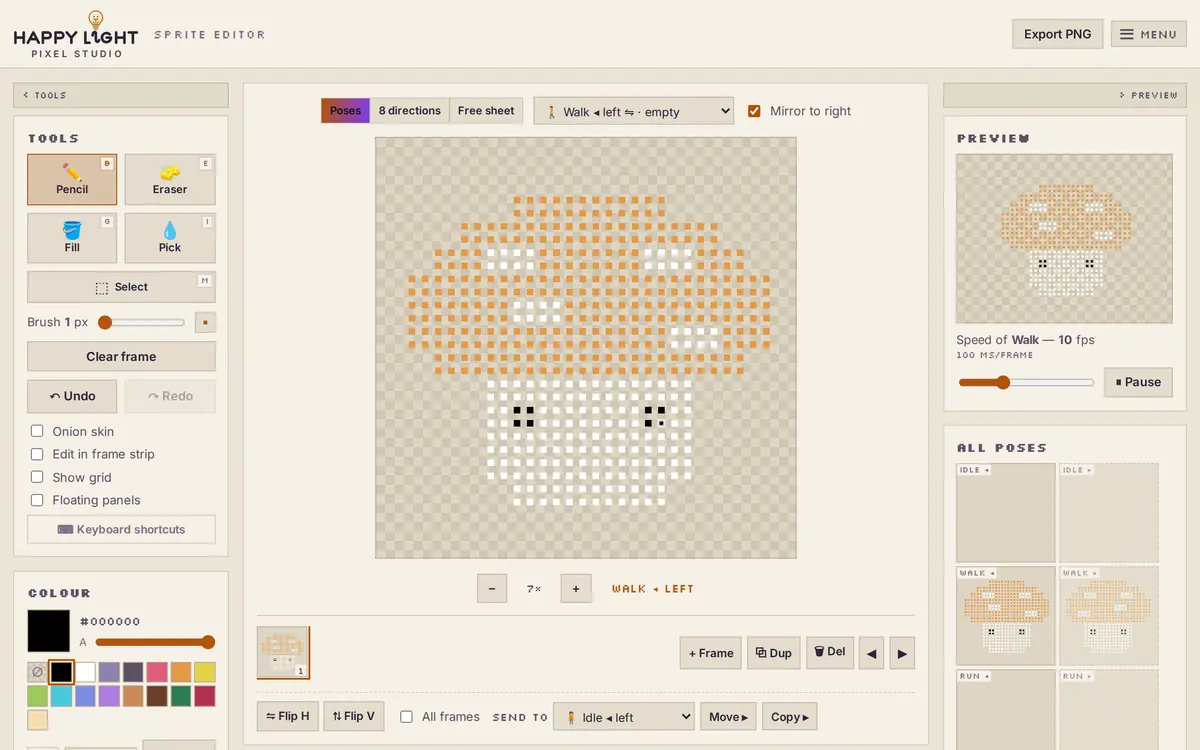Click the greyed-out Redo button
The height and width of the screenshot is (750, 1200).
170,396
